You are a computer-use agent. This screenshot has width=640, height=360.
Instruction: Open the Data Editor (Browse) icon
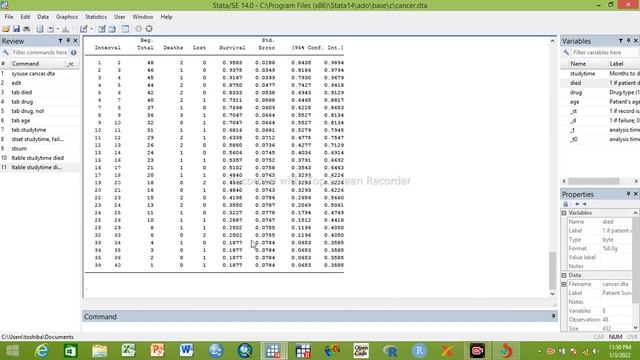(112, 29)
